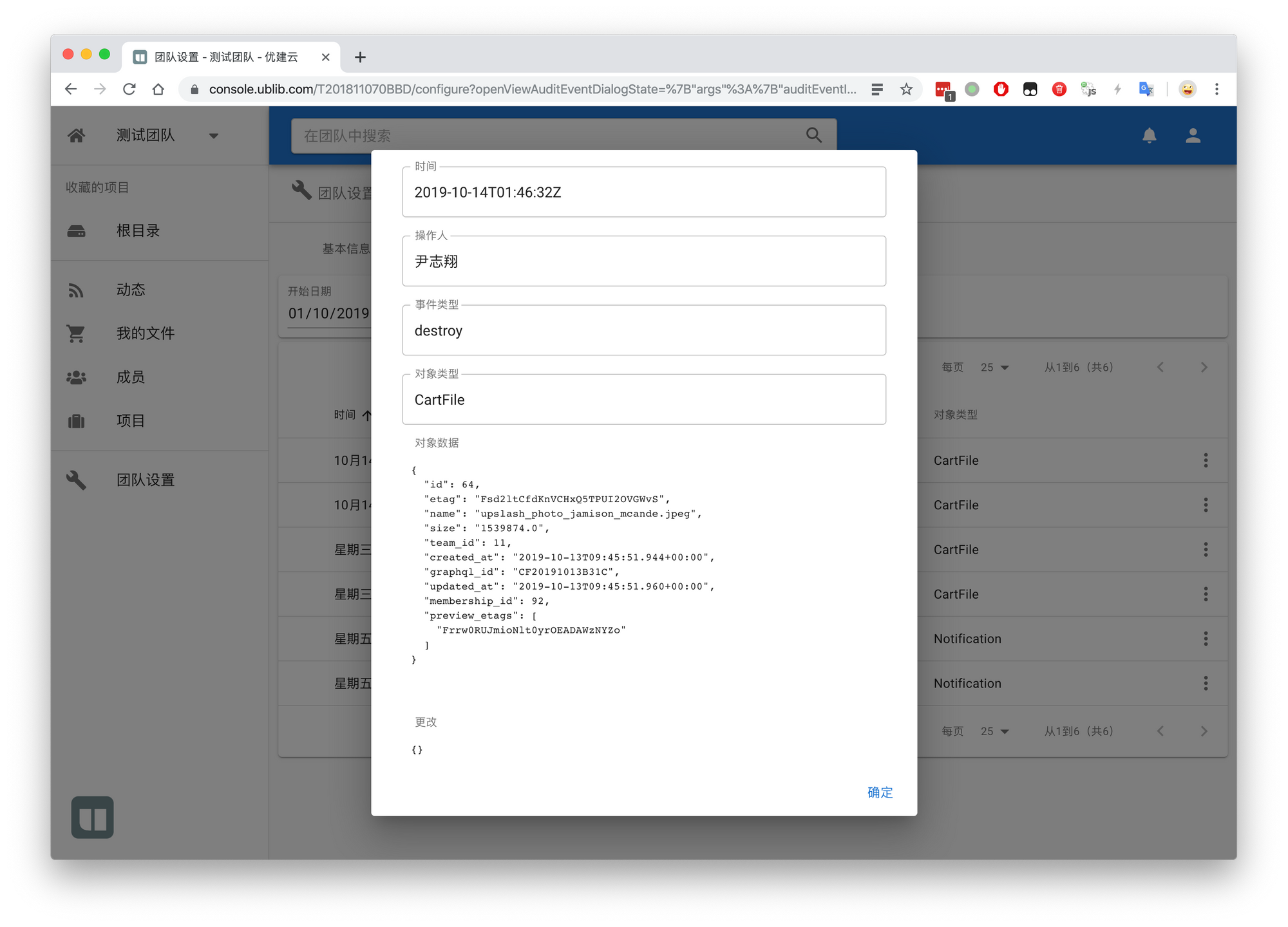Open more options for last Notification row
The height and width of the screenshot is (927, 1288).
coord(1206,683)
